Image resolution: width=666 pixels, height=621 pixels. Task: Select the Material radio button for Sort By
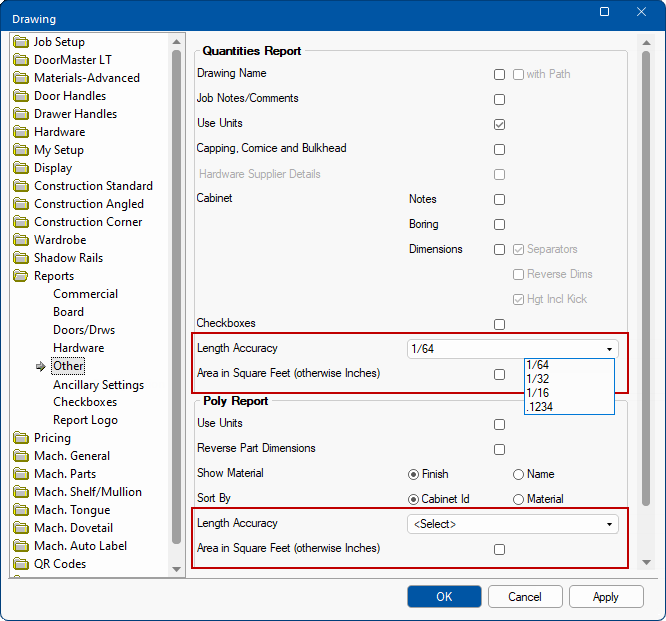coord(518,499)
